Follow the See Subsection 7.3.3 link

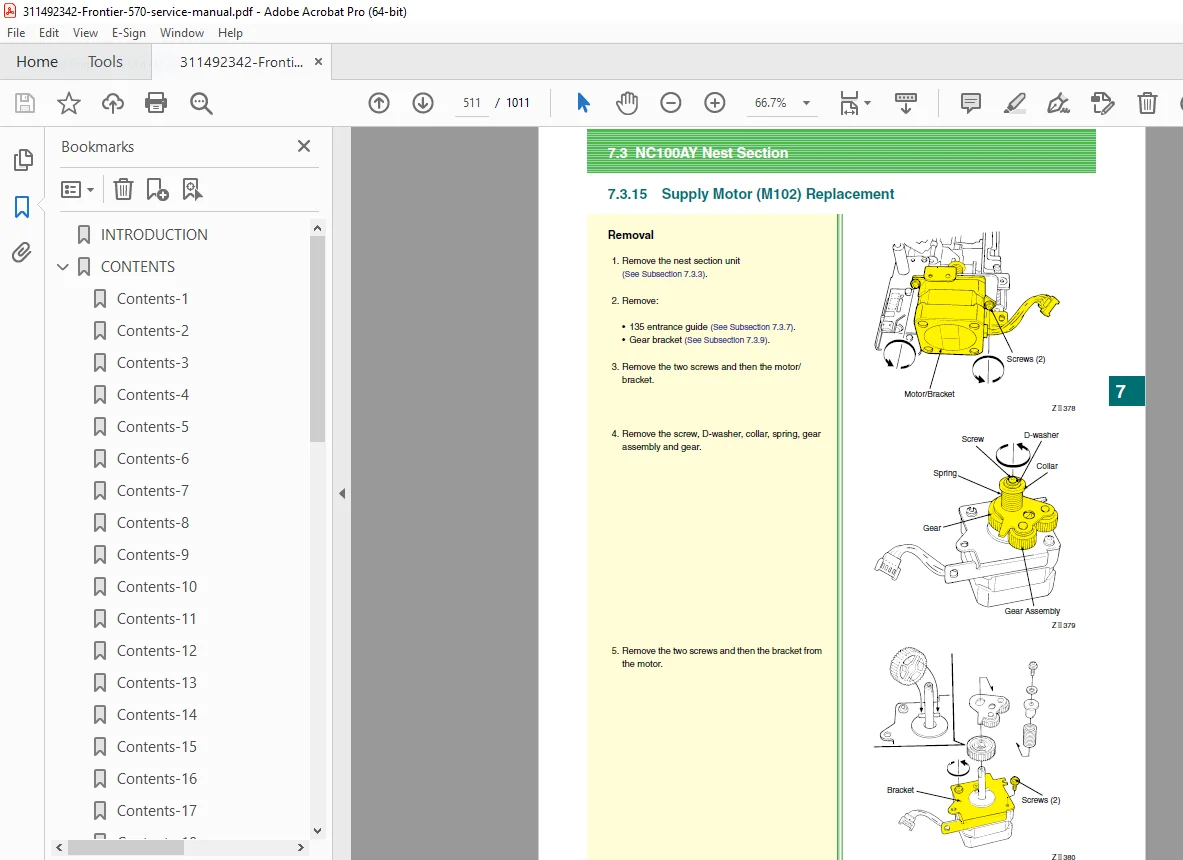coord(663,275)
